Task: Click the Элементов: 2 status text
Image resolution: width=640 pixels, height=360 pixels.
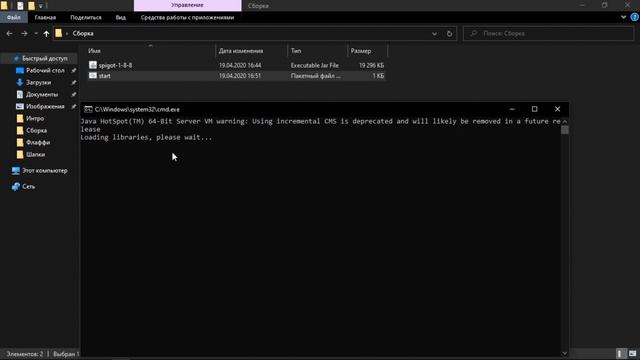Action: point(24,354)
